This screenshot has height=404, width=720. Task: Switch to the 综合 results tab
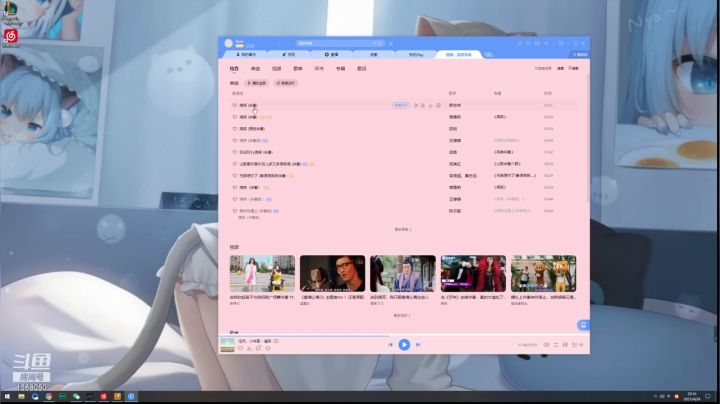click(234, 68)
